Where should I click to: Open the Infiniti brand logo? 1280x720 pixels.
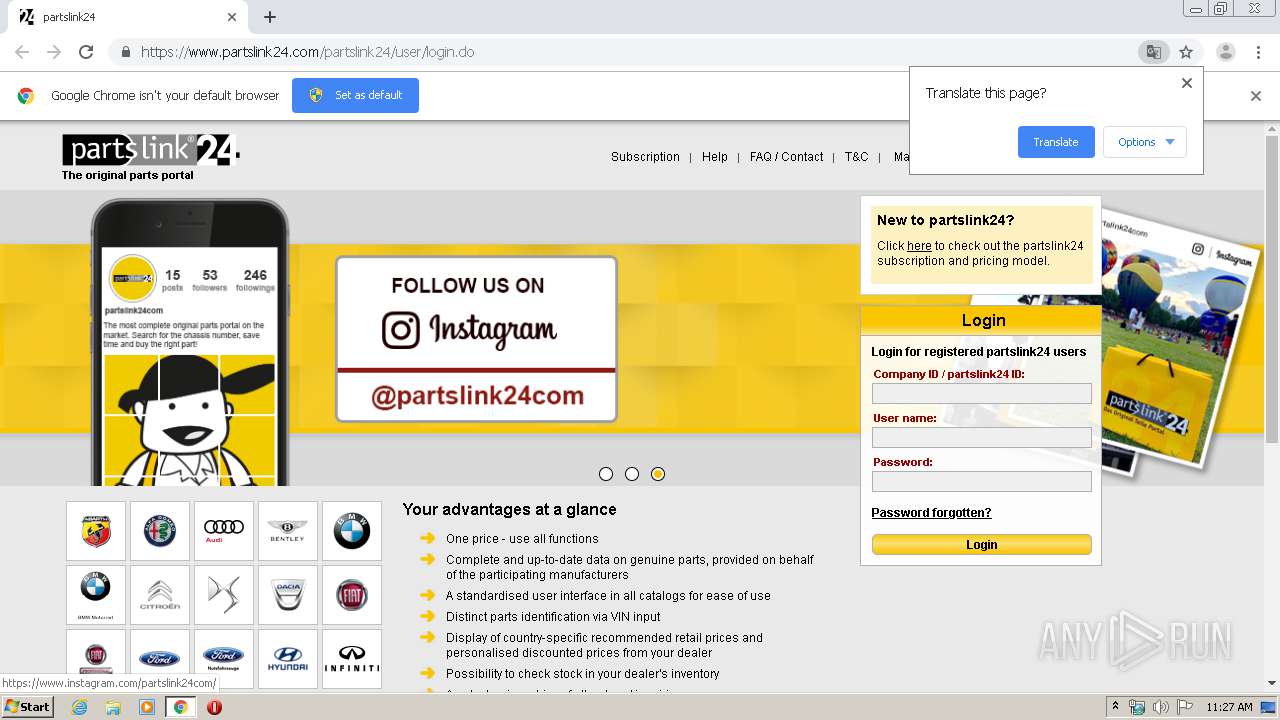click(x=352, y=659)
